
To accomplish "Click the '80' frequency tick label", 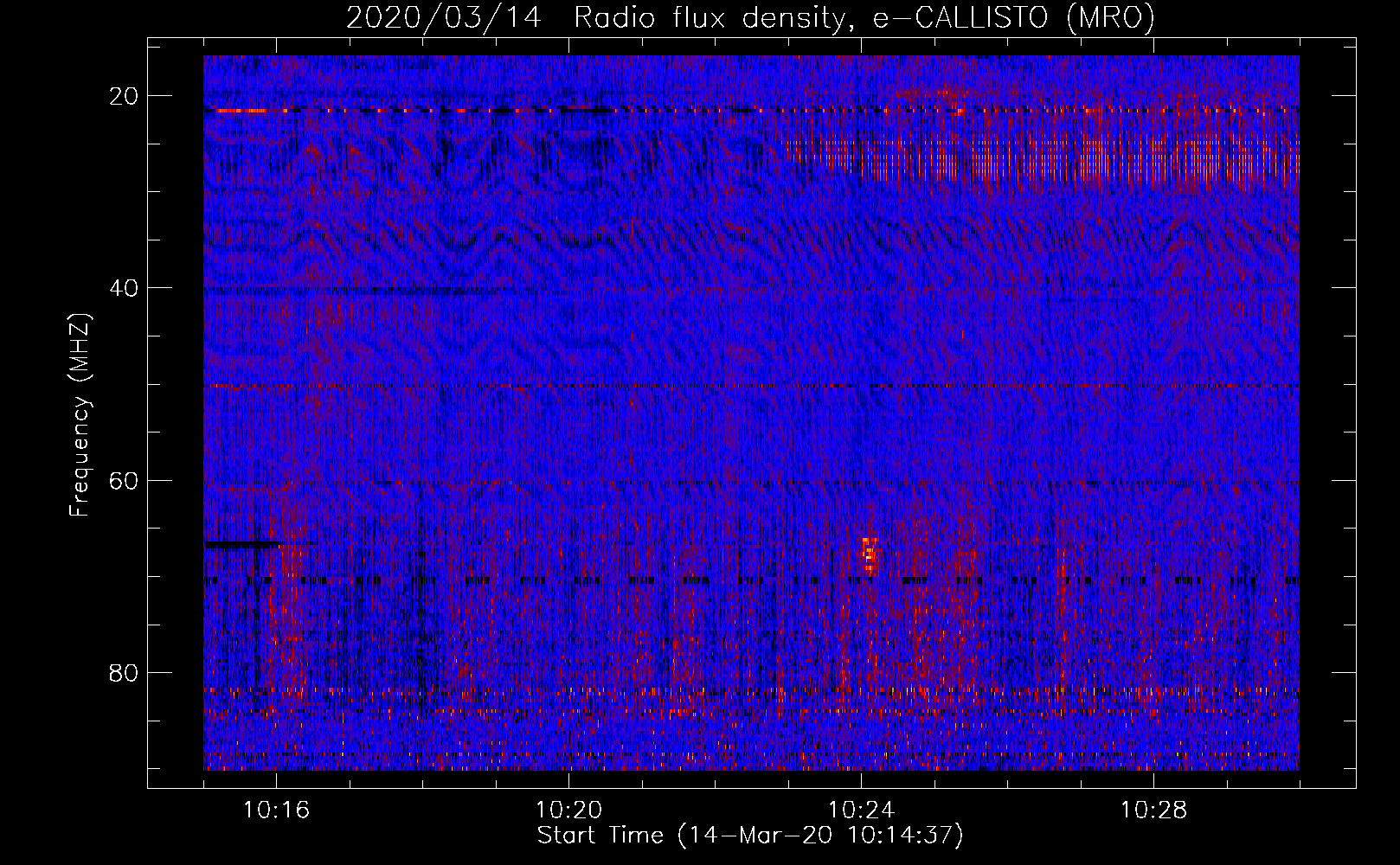I will [125, 672].
